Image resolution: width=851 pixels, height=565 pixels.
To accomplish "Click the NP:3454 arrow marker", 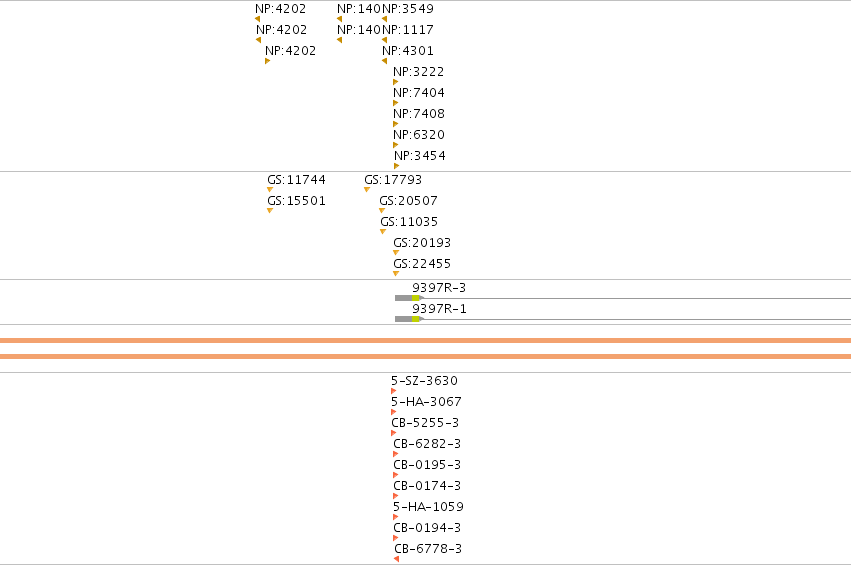I will click(396, 166).
